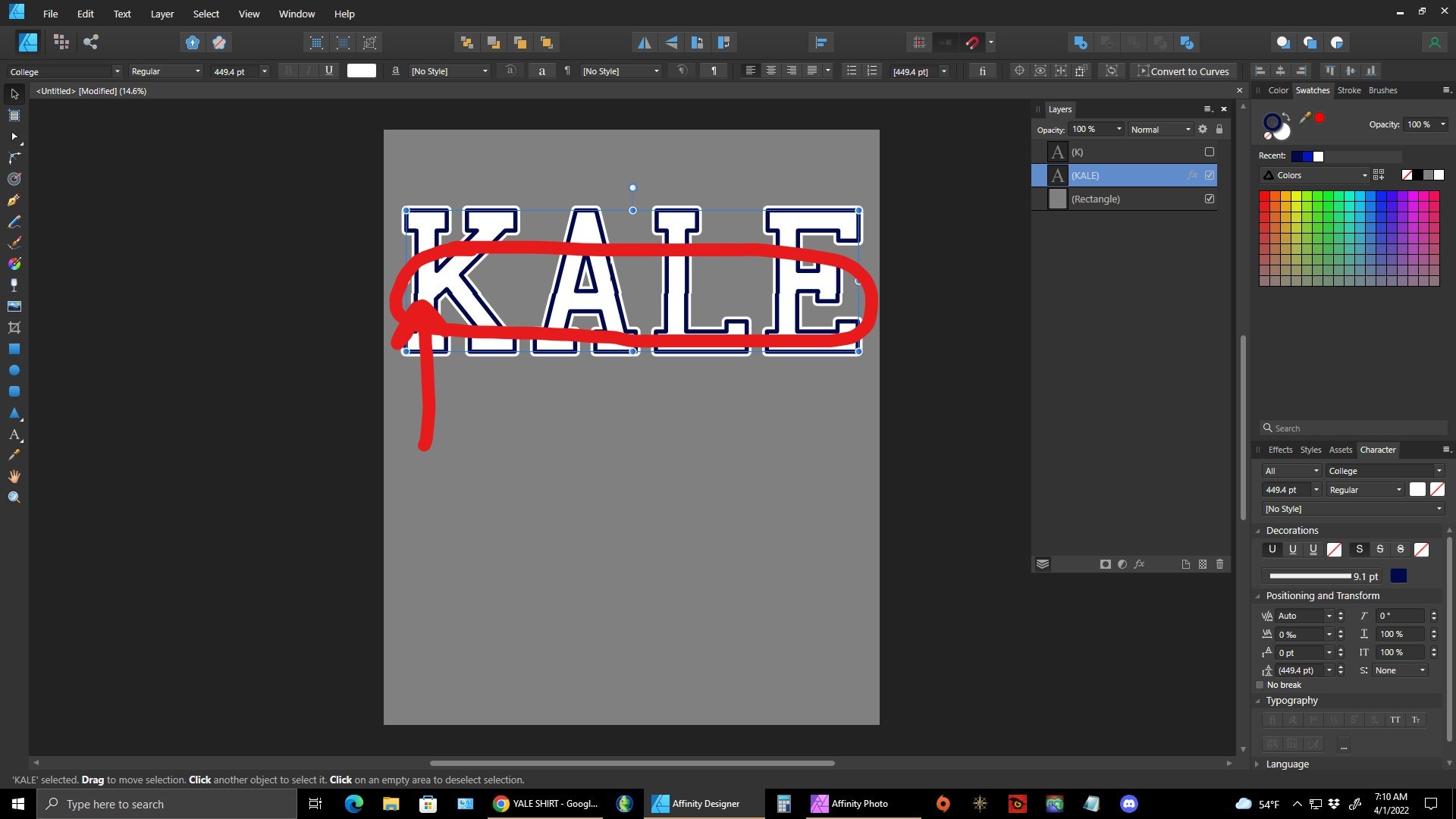Screen dimensions: 1456x819
Task: Select the Crop tool
Action: tap(14, 328)
